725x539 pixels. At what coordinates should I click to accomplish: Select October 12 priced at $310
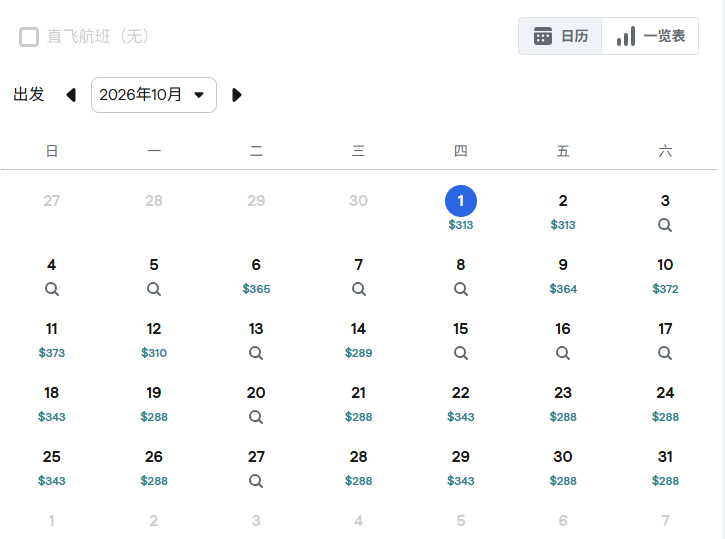click(154, 339)
